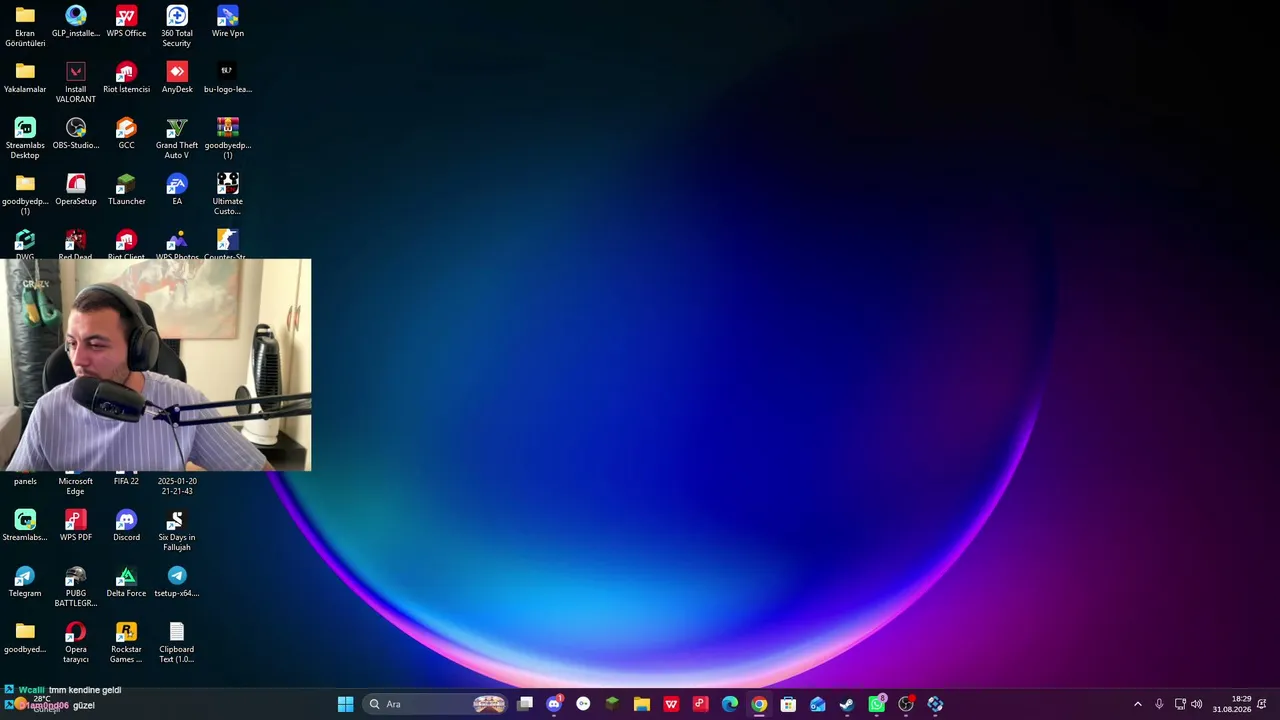The height and width of the screenshot is (720, 1280).
Task: Open the notification bell in the taskbar
Action: pyautogui.click(x=1262, y=704)
